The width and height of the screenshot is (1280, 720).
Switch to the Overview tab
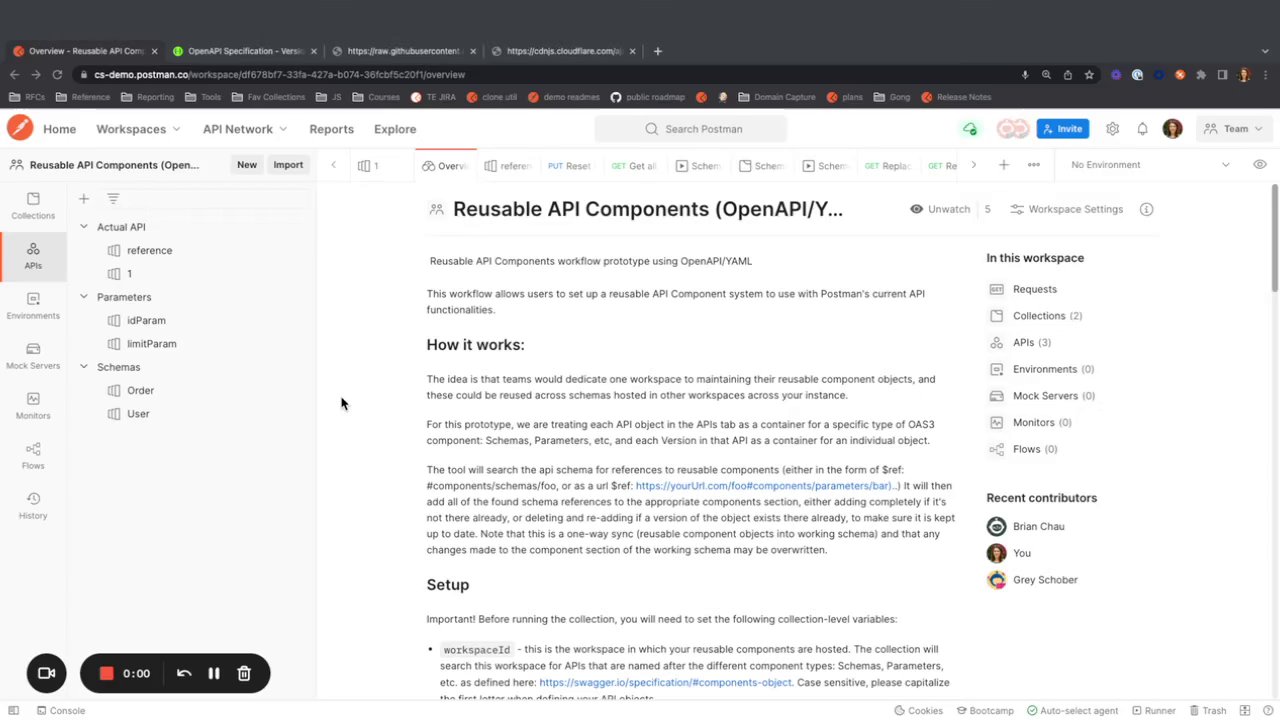coord(445,166)
